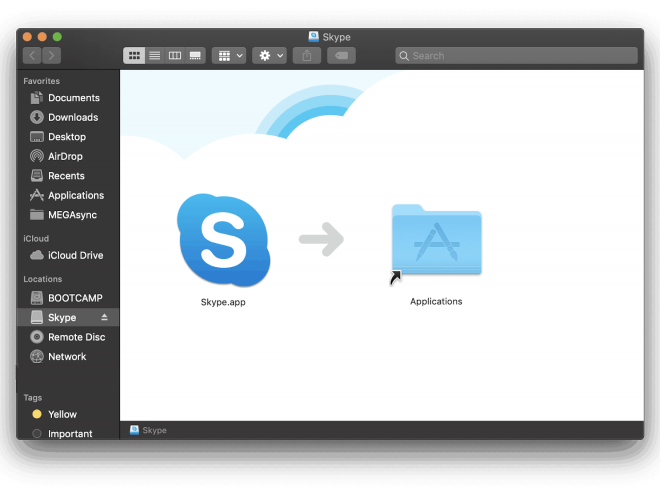Open Network in the sidebar
Image resolution: width=660 pixels, height=495 pixels.
(x=68, y=357)
